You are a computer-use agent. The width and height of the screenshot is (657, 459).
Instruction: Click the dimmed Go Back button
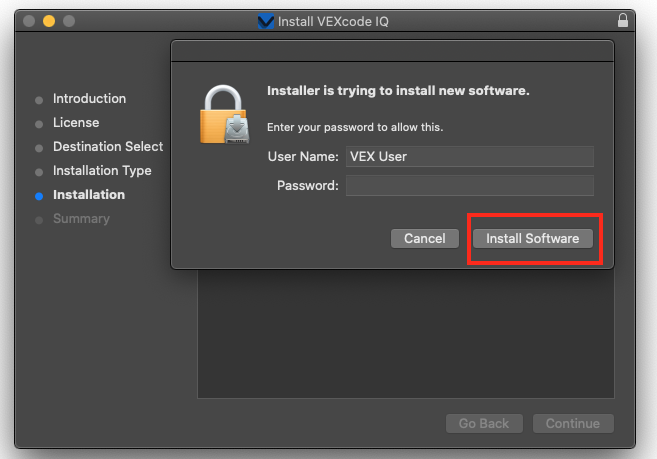click(x=484, y=423)
